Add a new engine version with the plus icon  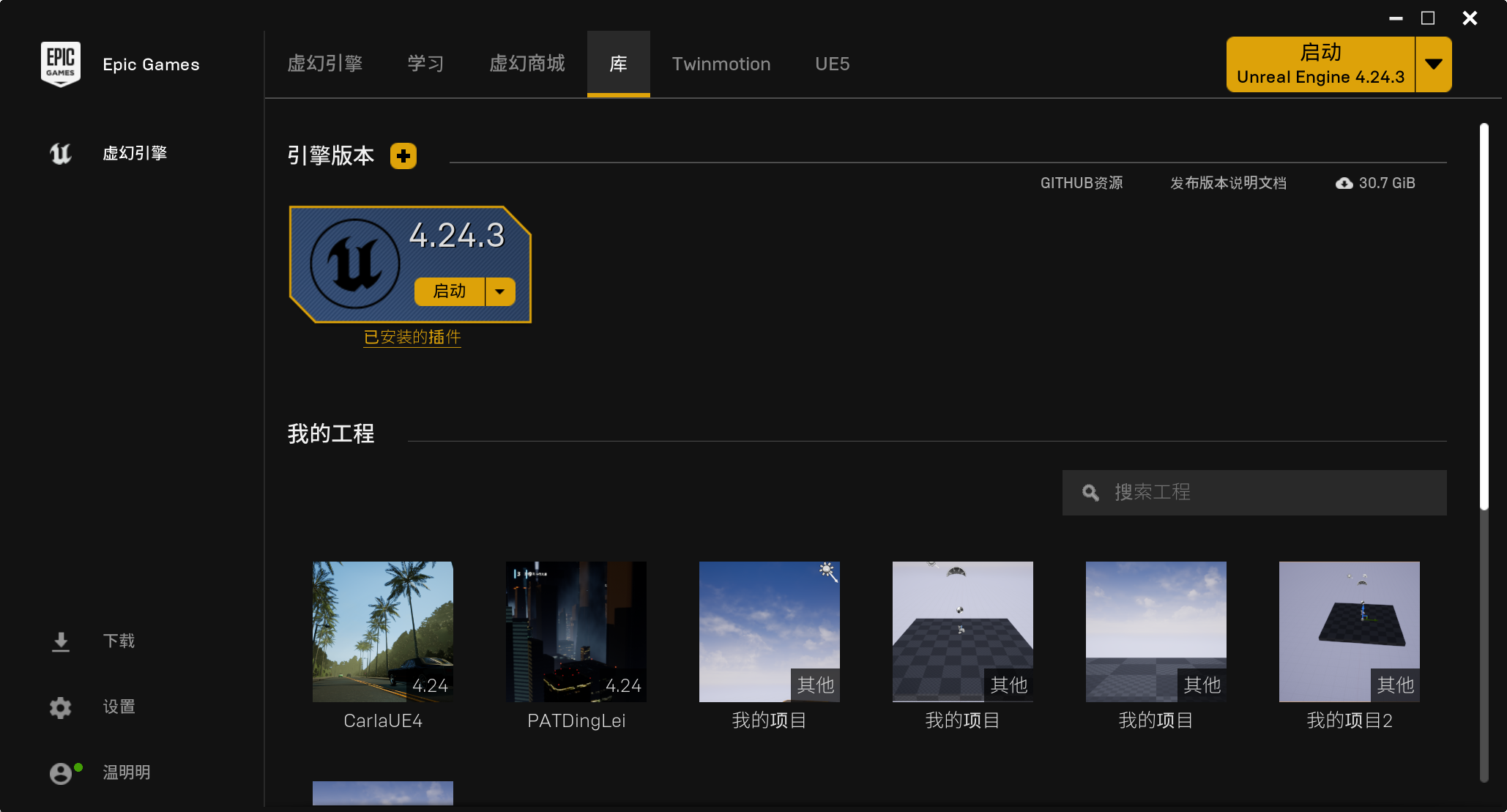[403, 155]
